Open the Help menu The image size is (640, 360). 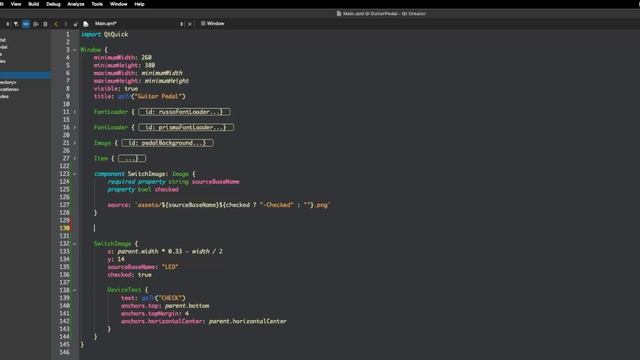(140, 4)
